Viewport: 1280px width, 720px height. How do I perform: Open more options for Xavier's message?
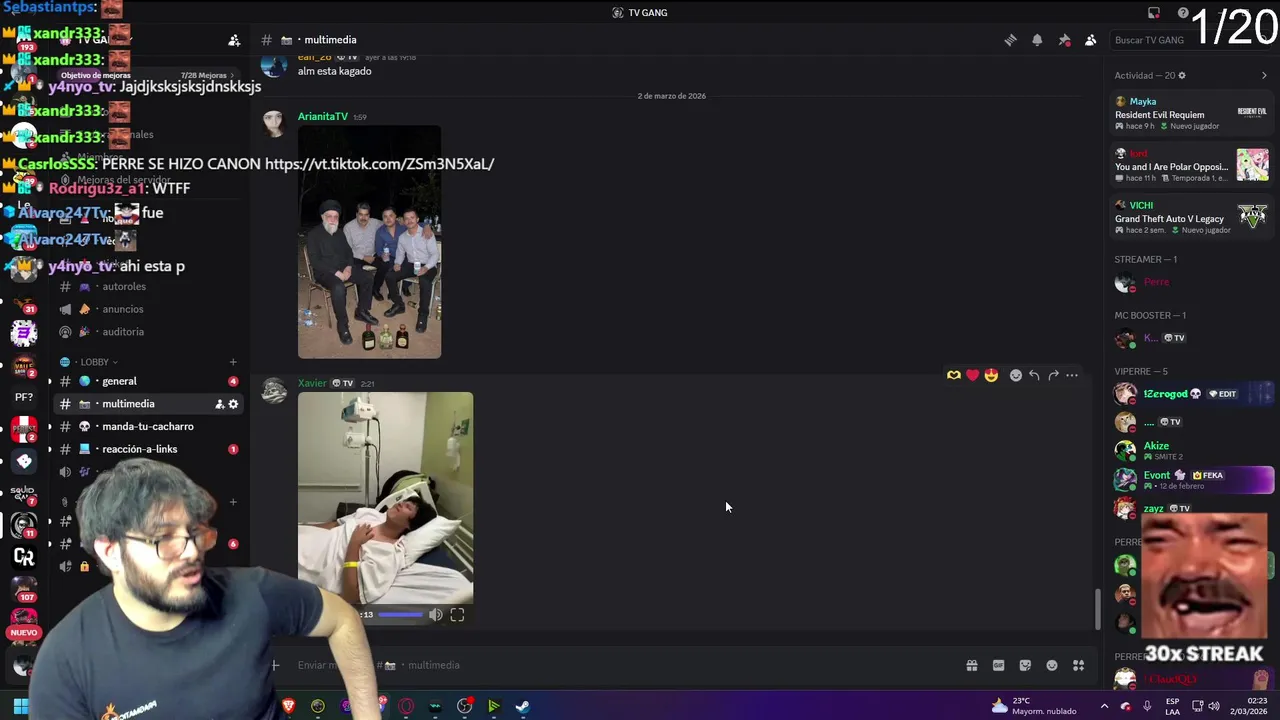click(1072, 375)
